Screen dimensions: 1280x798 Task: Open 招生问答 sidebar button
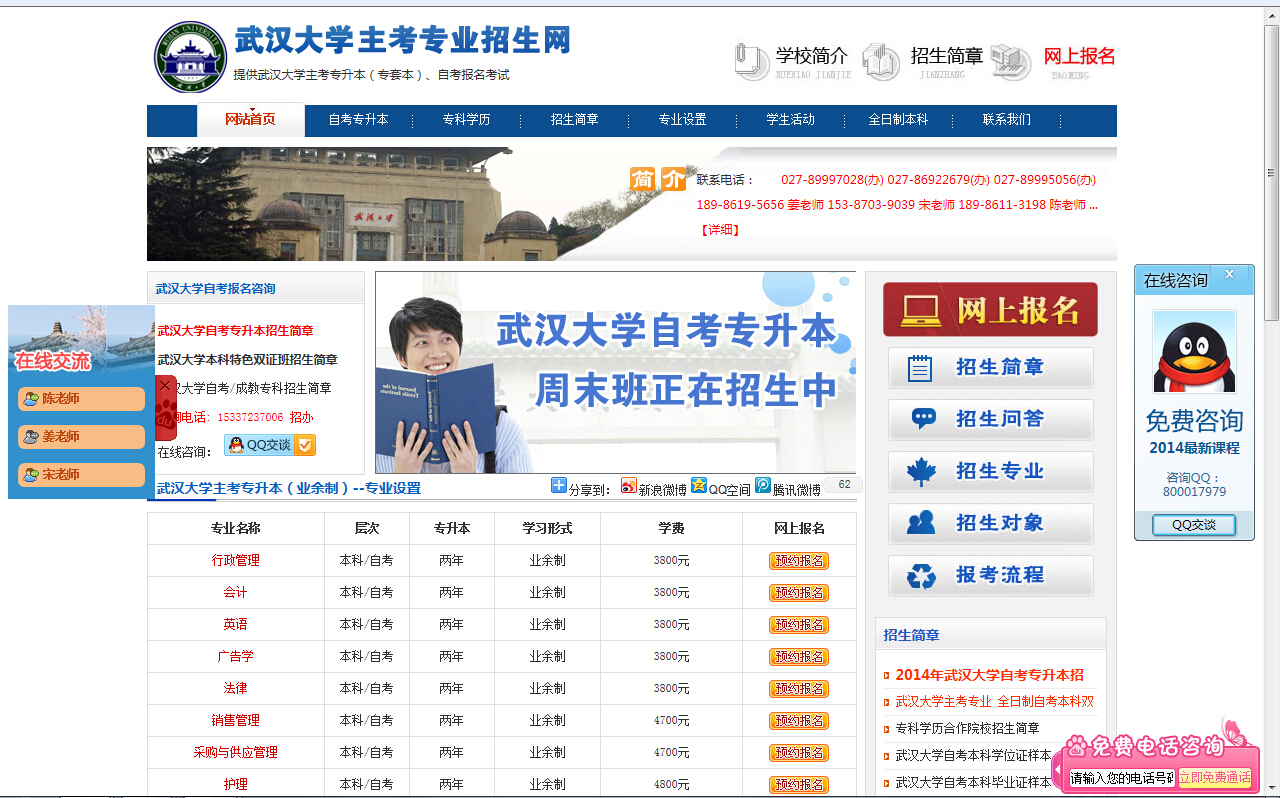pos(991,420)
